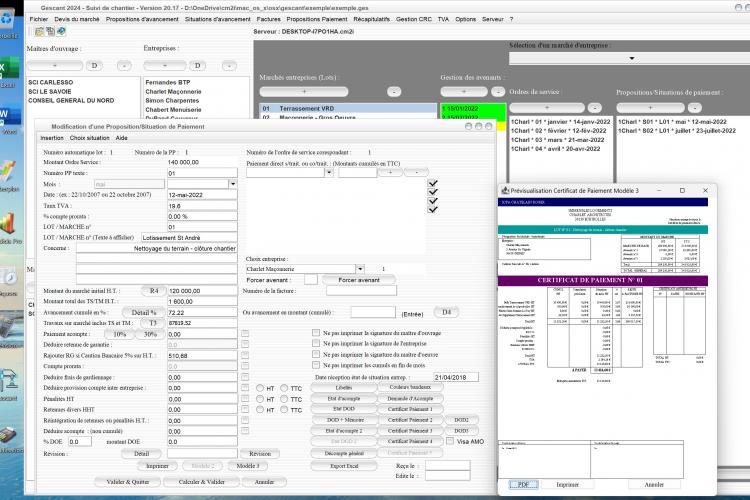
Task: Click the open-folder icon in Gescant toolbar
Action: tap(39, 32)
